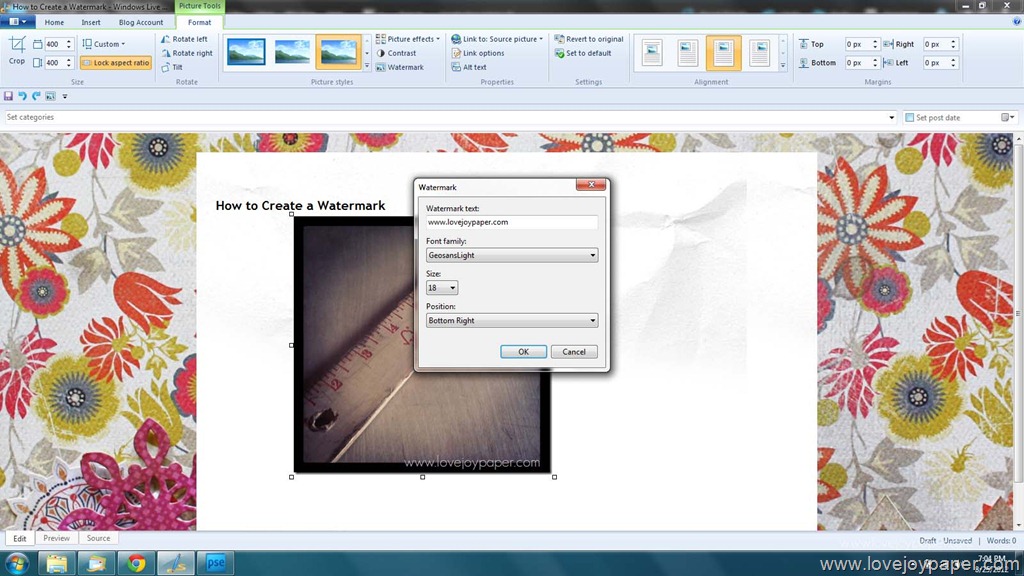1024x576 pixels.
Task: Switch to Blog Account tab
Action: coord(141,22)
